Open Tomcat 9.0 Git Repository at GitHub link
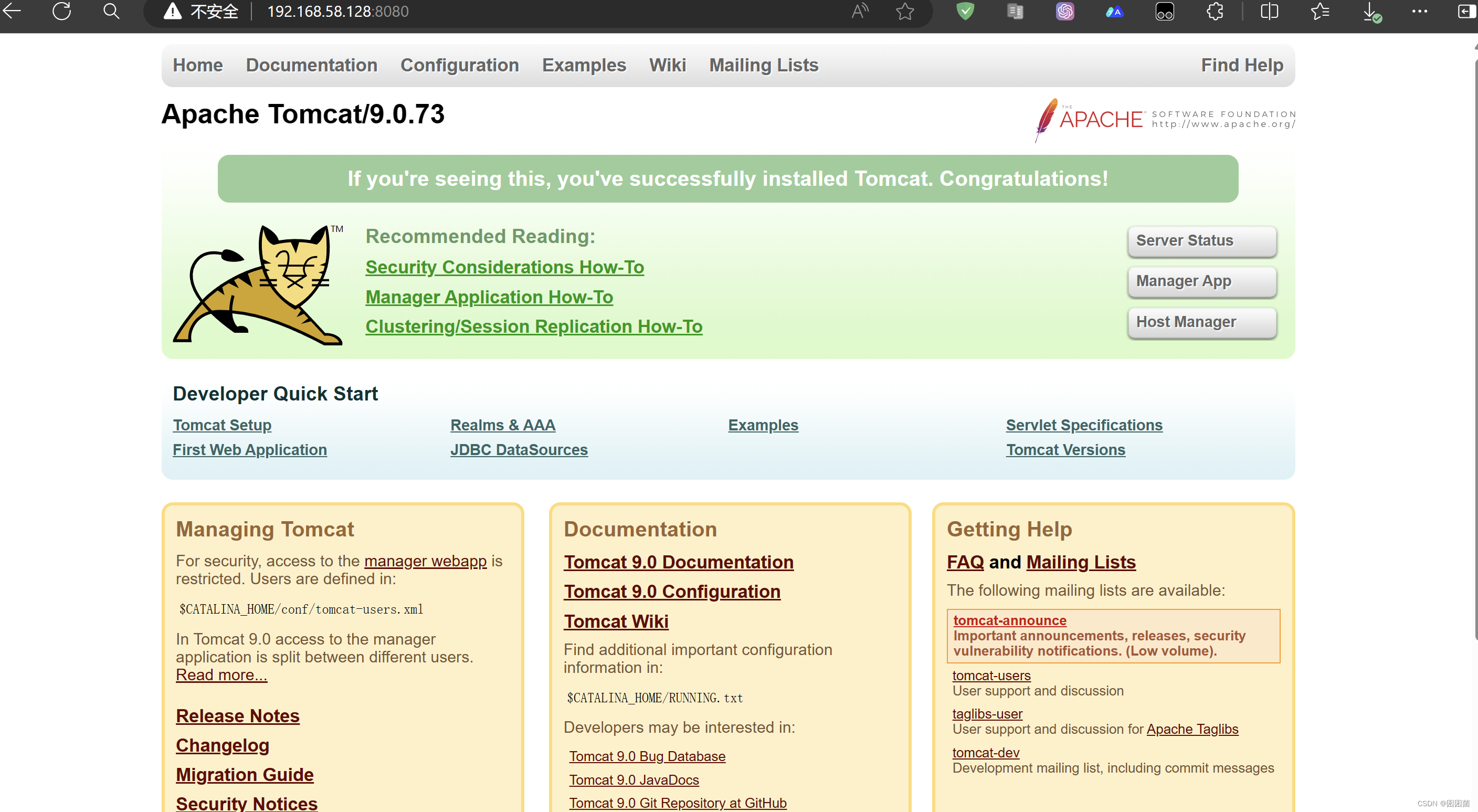 pos(678,803)
